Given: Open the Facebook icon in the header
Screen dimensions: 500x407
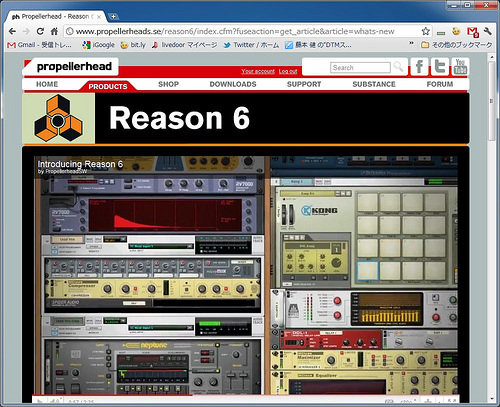Looking at the screenshot, I should pyautogui.click(x=419, y=67).
